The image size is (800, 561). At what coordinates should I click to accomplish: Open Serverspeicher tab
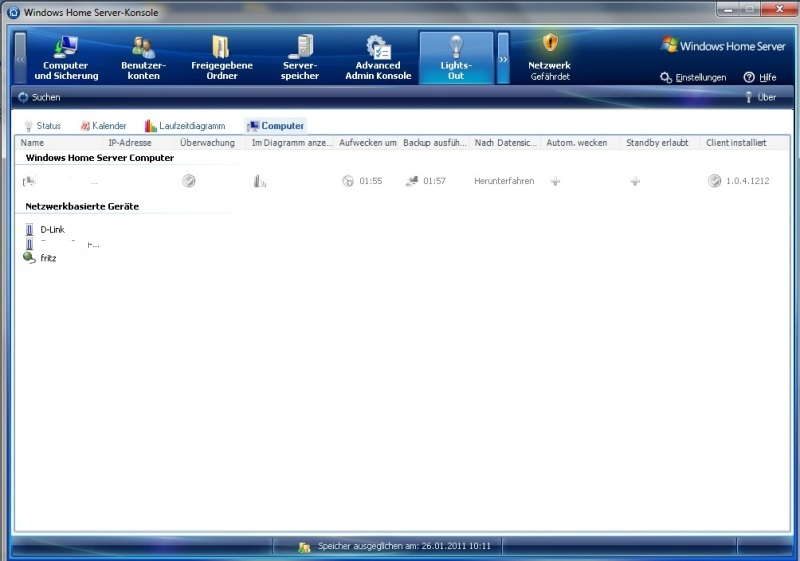300,58
